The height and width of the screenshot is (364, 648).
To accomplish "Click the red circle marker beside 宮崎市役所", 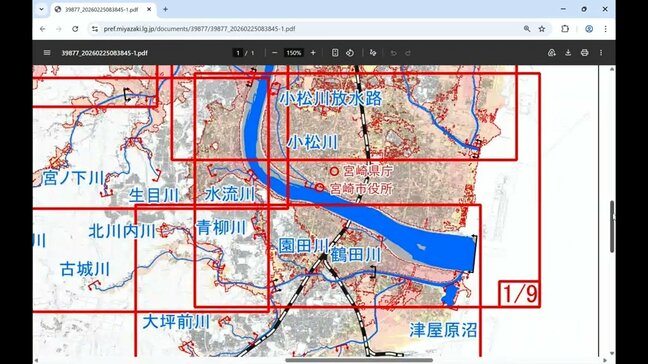I will click(319, 188).
